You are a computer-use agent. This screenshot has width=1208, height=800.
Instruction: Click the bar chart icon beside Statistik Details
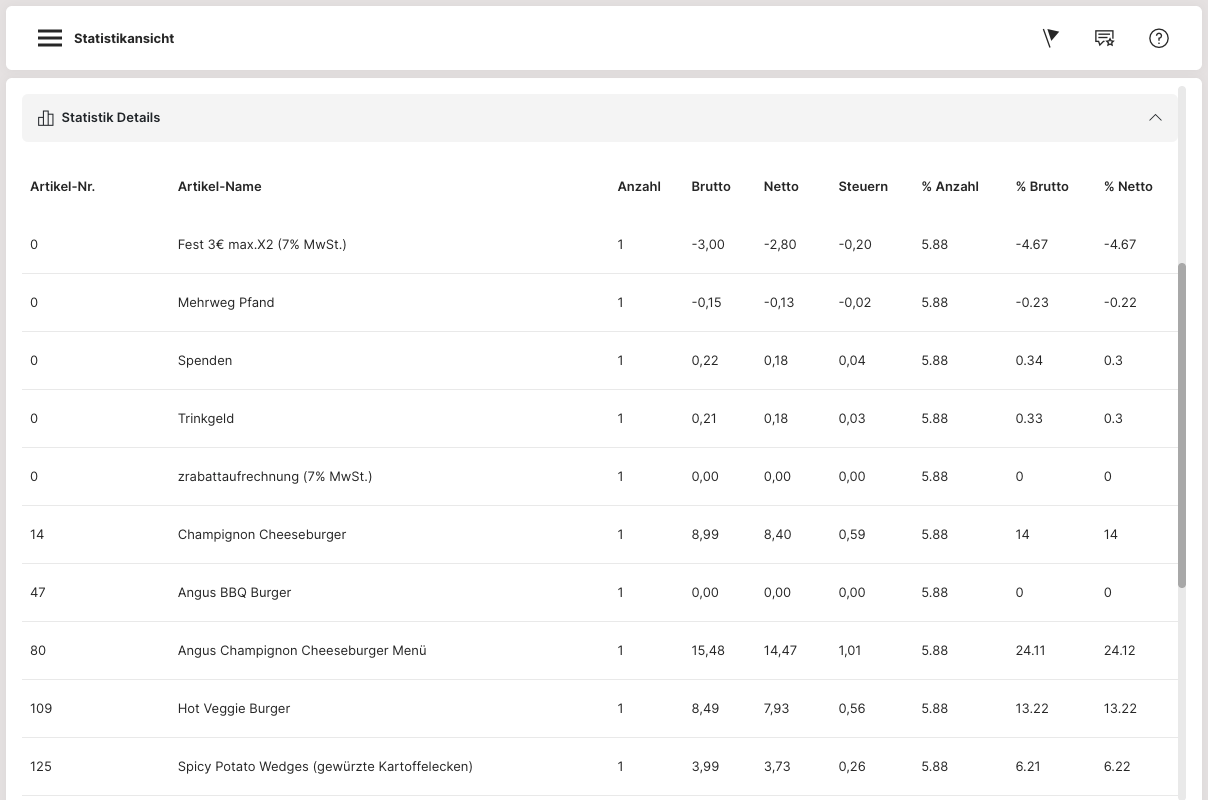(45, 118)
